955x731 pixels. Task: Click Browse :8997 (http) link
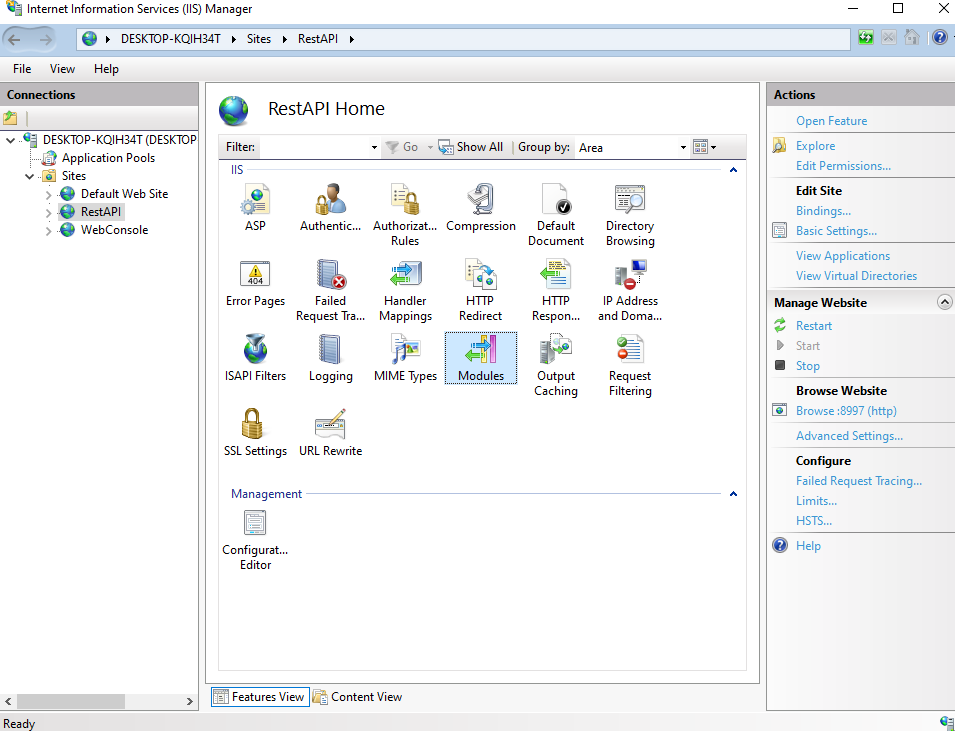(x=845, y=411)
